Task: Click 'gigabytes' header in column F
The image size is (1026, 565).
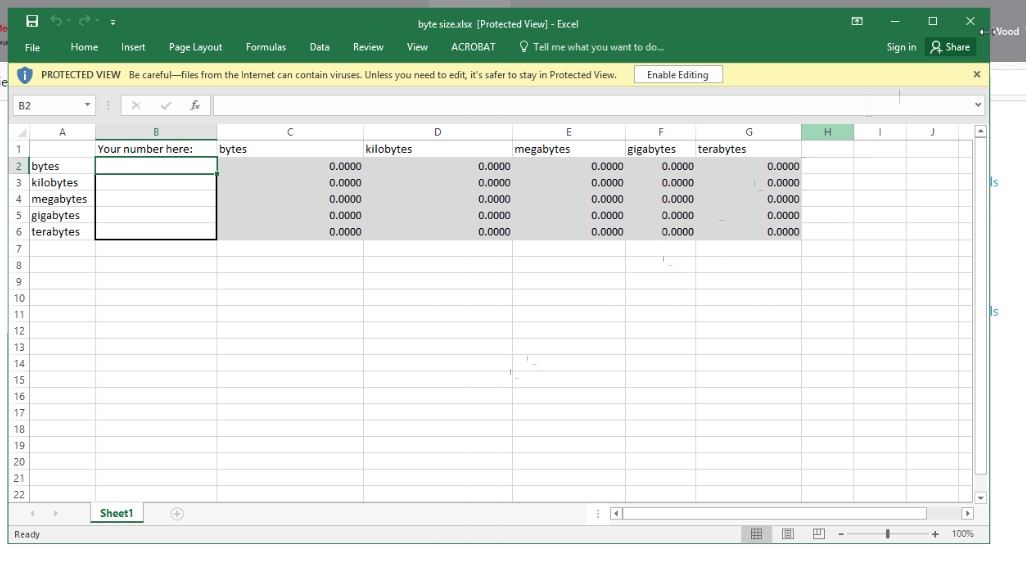Action: (x=652, y=149)
